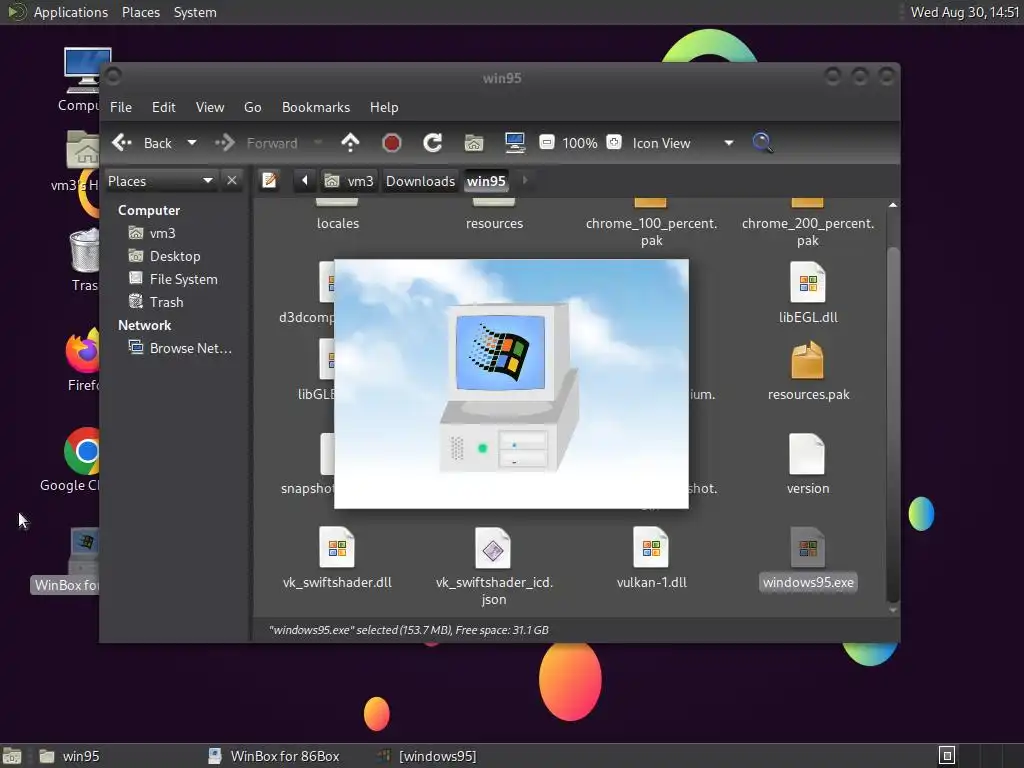Click the Windows 95 splash image
Screen dimensions: 1024x768
(x=511, y=383)
